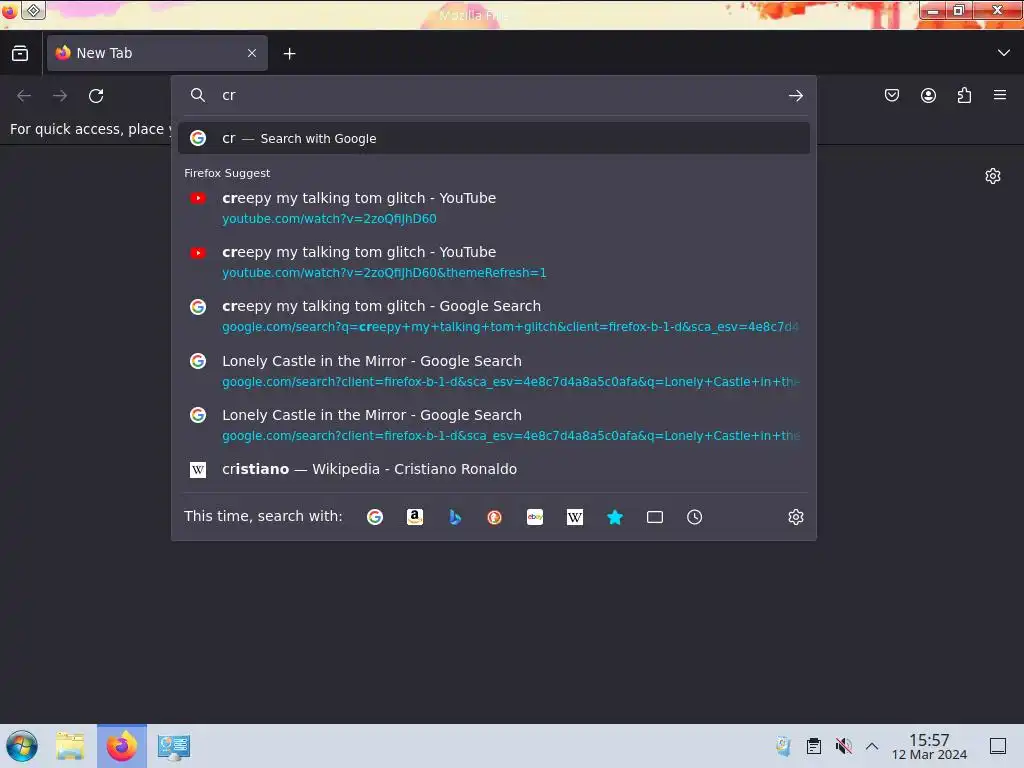
Task: Search this time with eBay
Action: (x=535, y=517)
